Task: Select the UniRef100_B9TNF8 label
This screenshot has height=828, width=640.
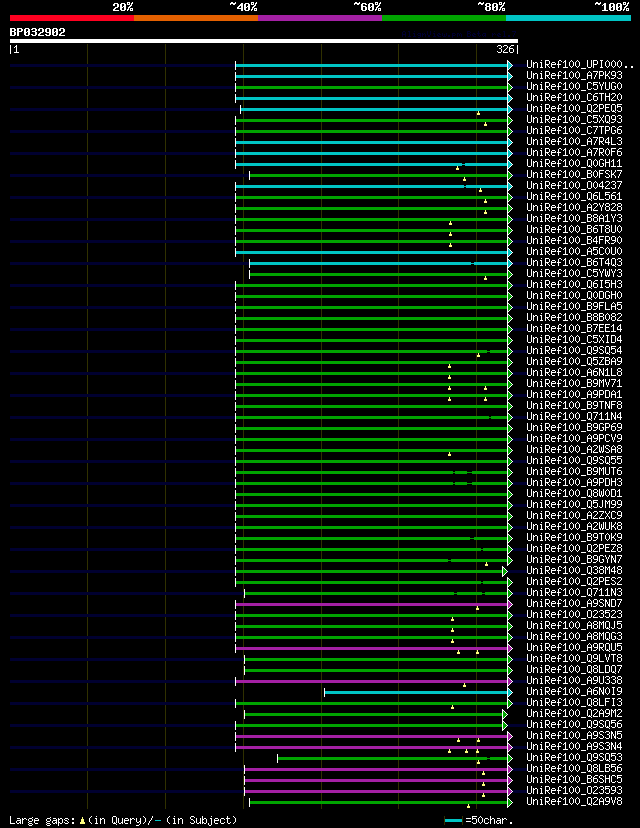Action: (x=575, y=405)
